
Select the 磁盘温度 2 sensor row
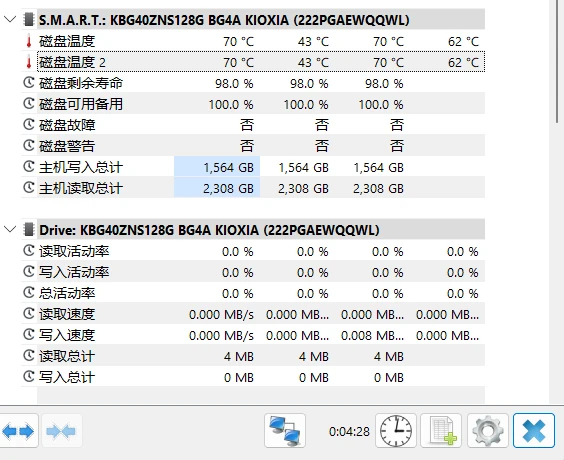click(x=261, y=62)
